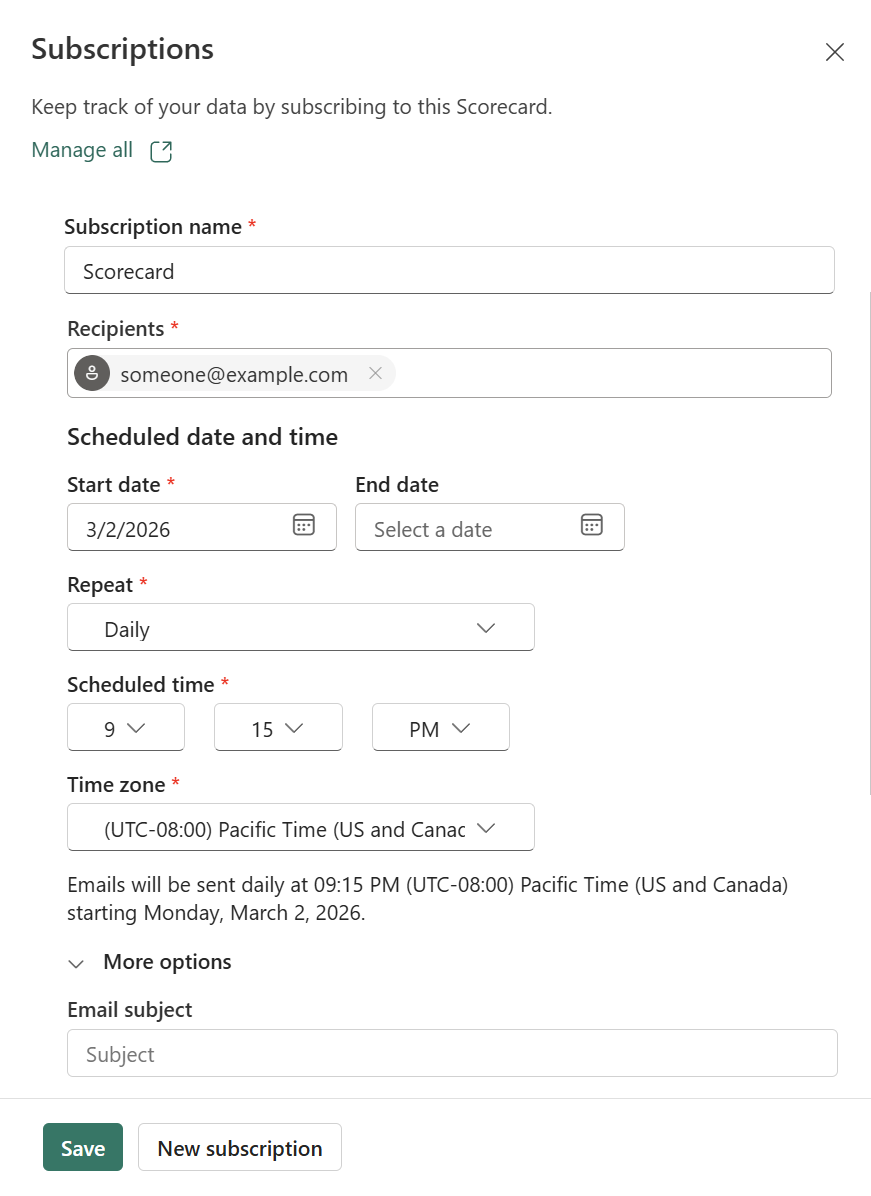Open Manage all subscriptions
Screen dimensions: 871x1196
coord(82,150)
